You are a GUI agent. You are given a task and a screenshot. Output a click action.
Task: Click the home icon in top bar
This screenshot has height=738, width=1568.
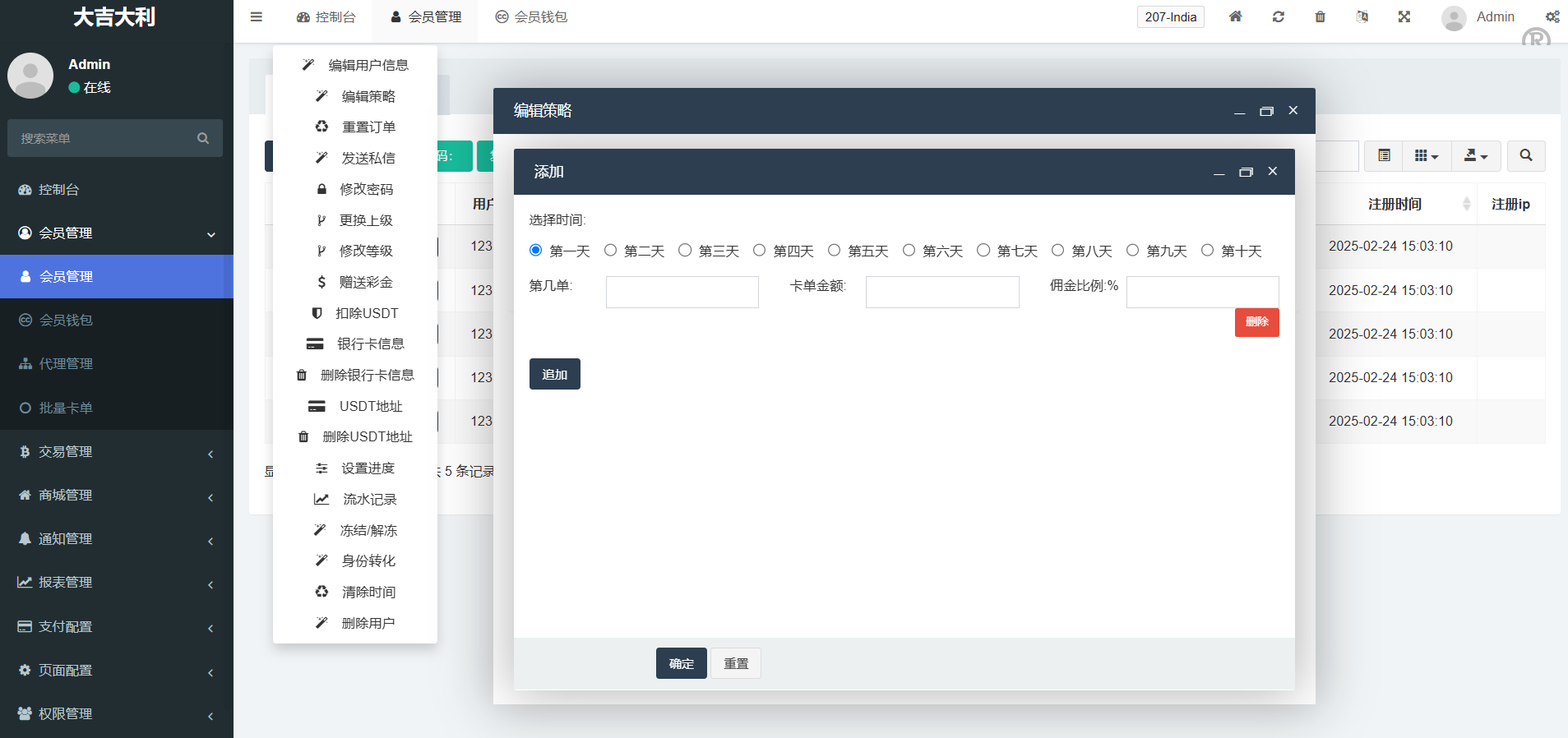[1235, 16]
